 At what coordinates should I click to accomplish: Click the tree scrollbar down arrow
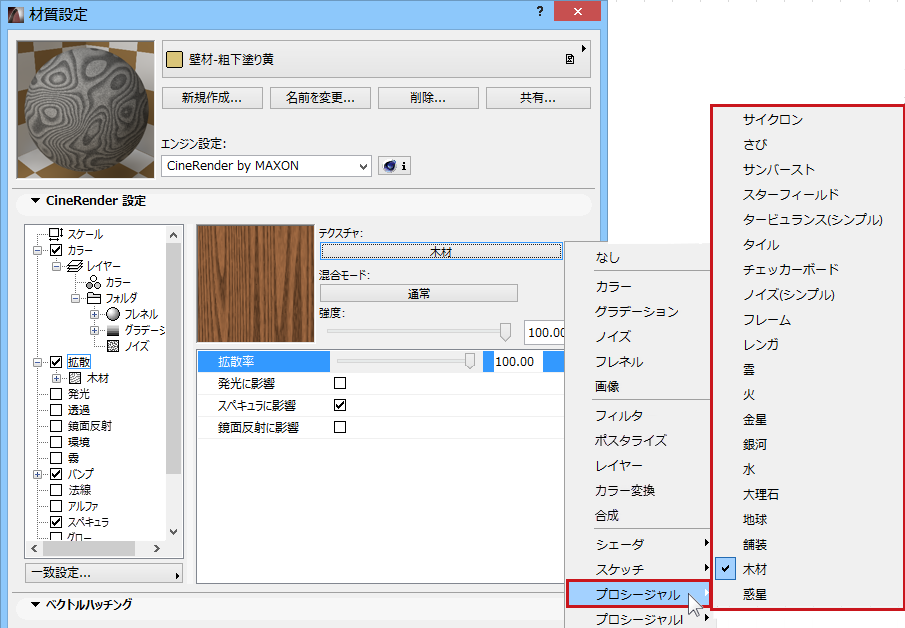(x=174, y=532)
